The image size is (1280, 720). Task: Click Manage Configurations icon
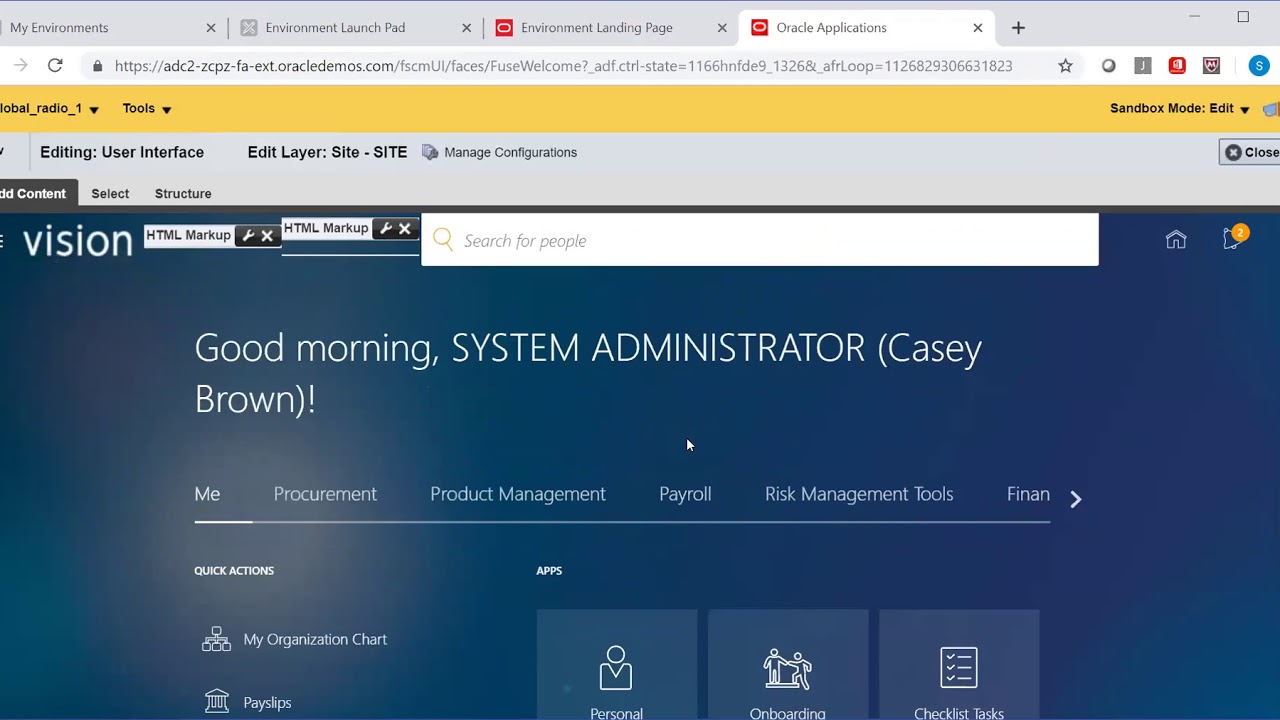[430, 152]
